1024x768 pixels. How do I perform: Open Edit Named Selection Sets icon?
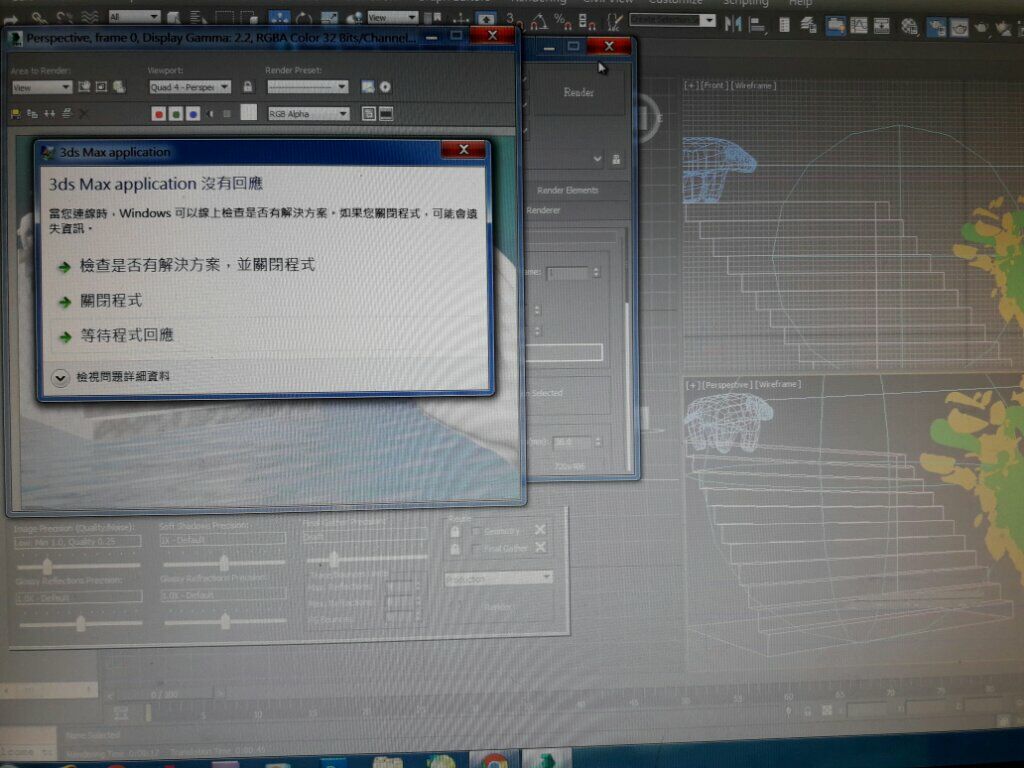(614, 24)
